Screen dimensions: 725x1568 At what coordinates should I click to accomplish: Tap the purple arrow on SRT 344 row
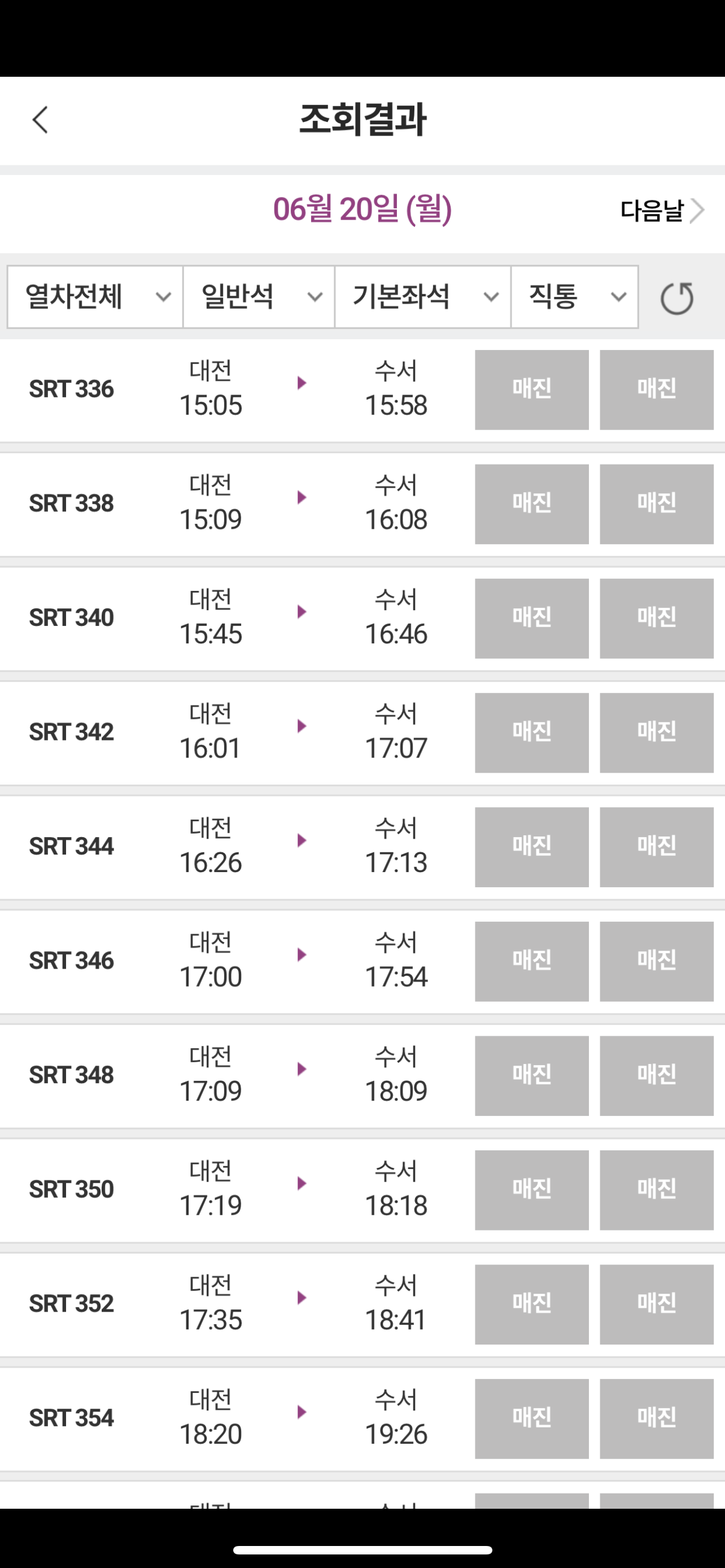click(302, 840)
